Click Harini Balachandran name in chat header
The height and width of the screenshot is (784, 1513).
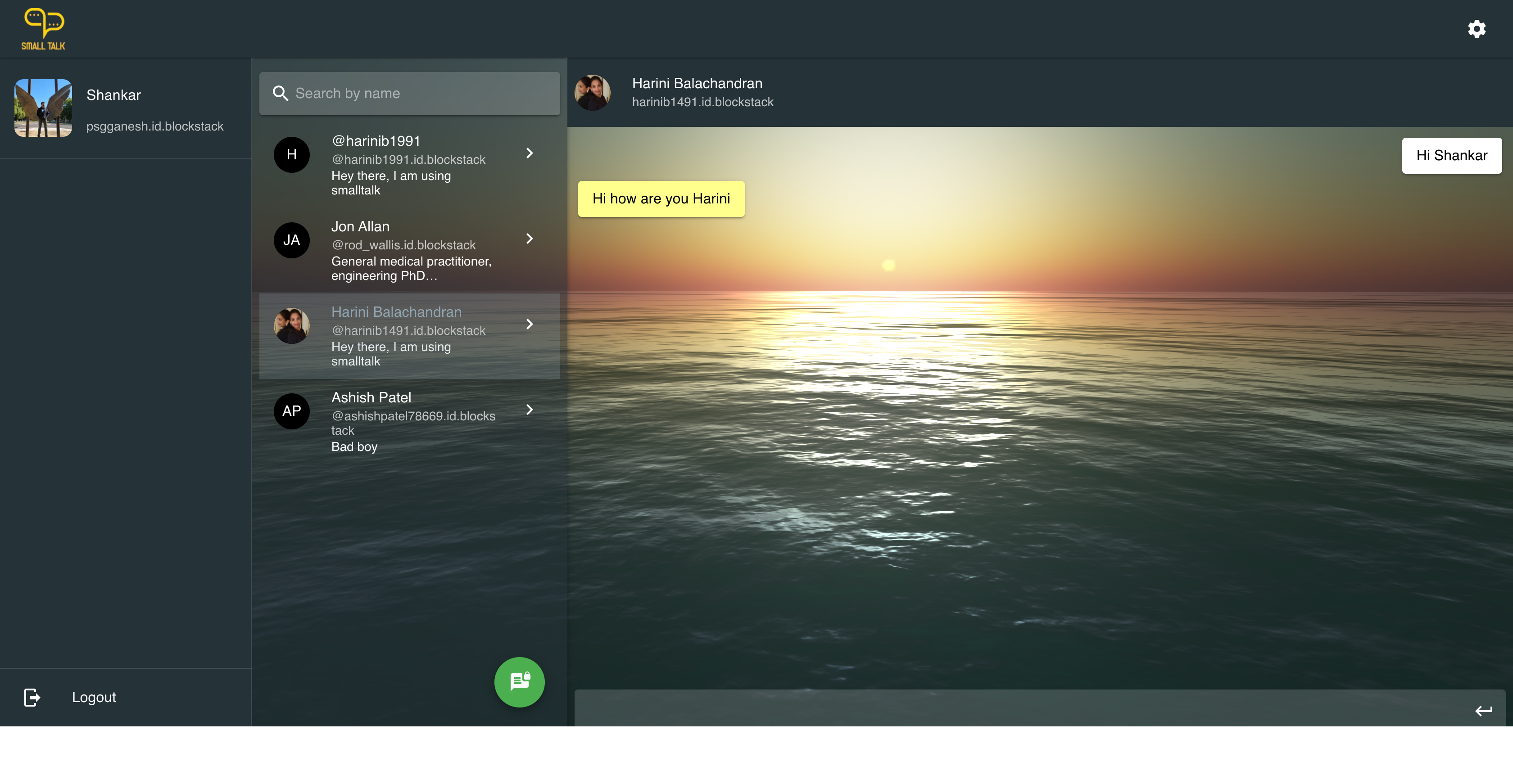coord(697,83)
